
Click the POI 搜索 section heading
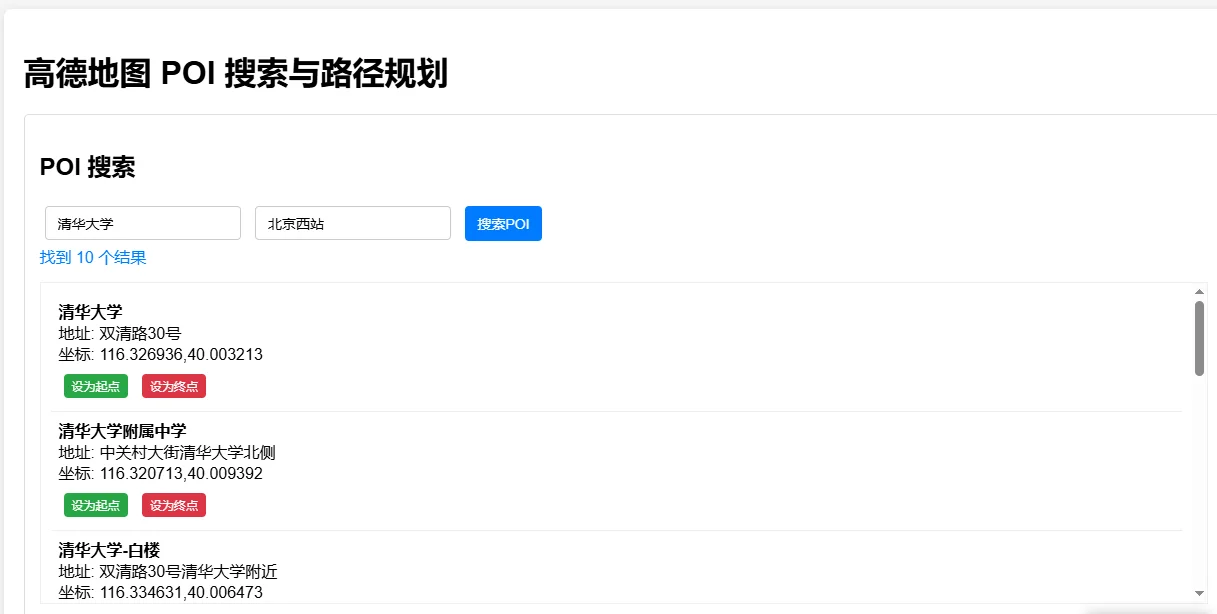click(87, 167)
